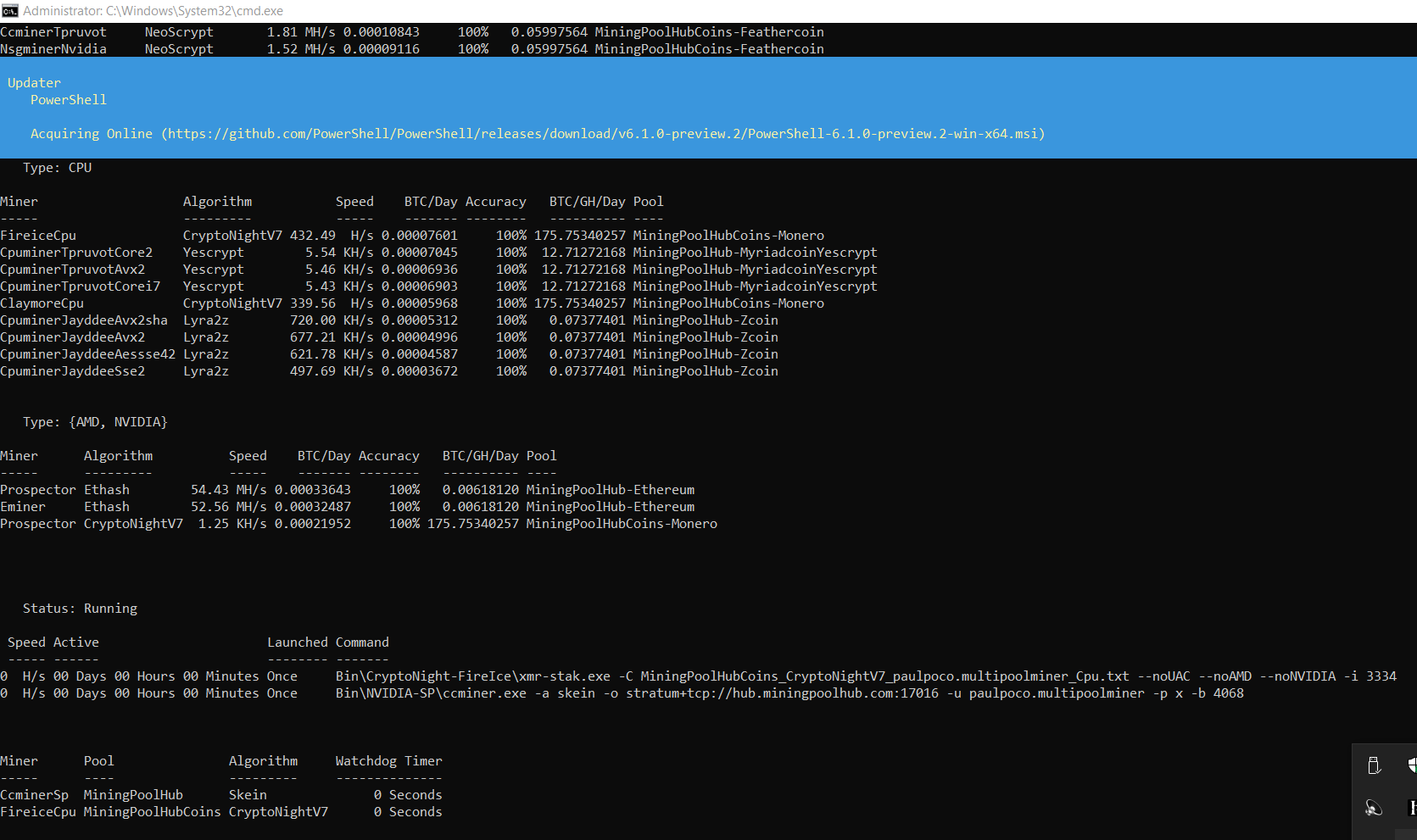
Task: Click the speaker notification icon in the overlay
Action: click(1374, 807)
